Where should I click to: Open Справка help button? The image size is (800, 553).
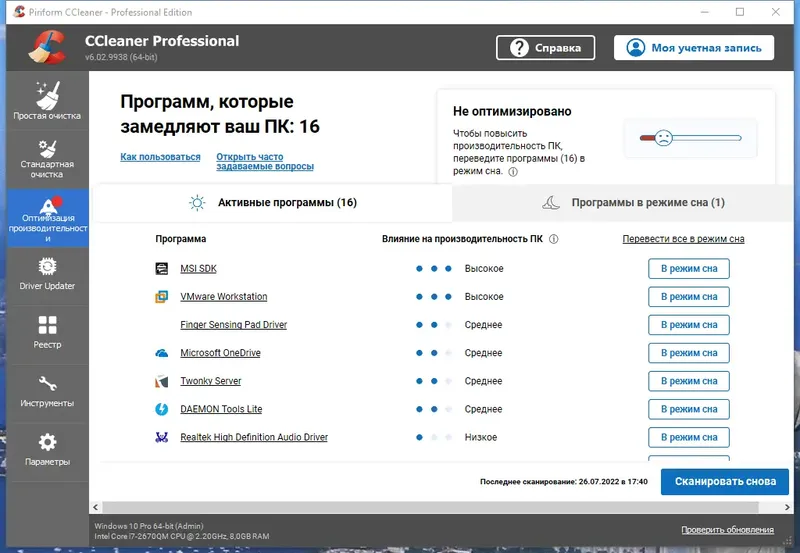[x=545, y=47]
